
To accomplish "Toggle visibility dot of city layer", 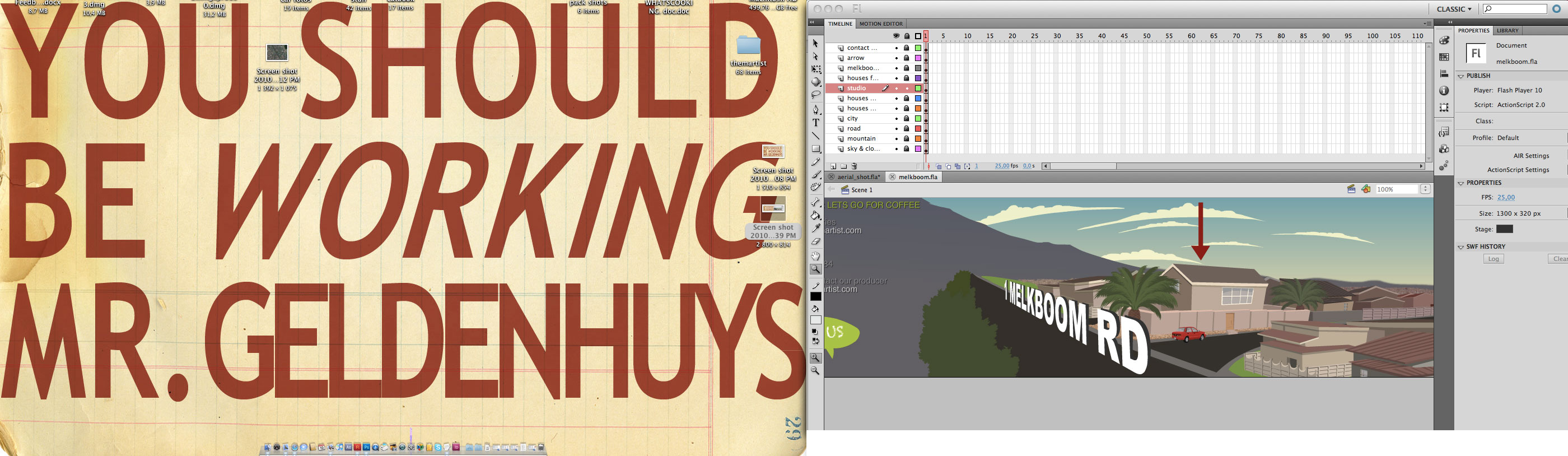I will [896, 119].
